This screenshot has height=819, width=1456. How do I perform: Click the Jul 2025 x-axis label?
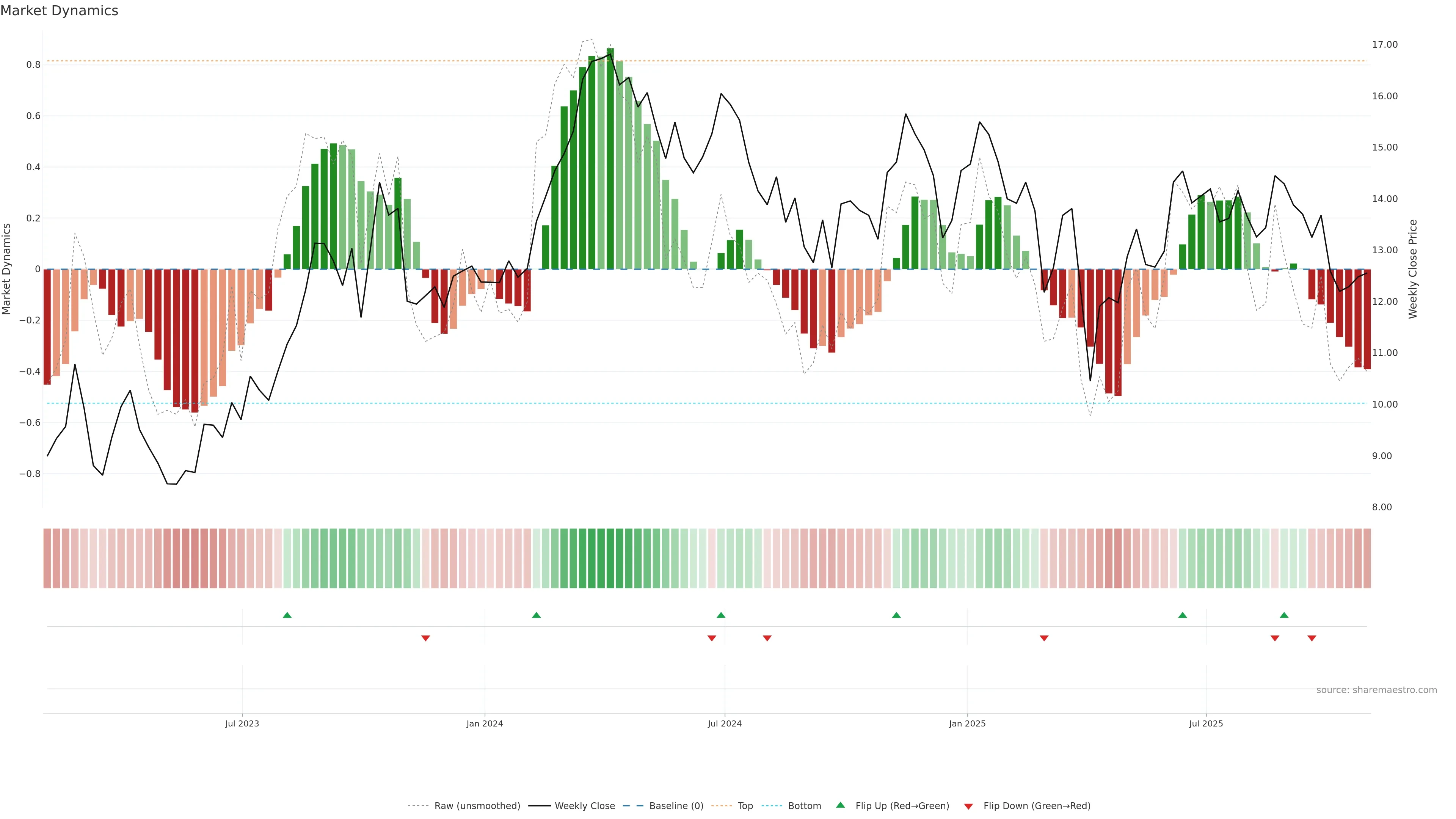pyautogui.click(x=1206, y=723)
